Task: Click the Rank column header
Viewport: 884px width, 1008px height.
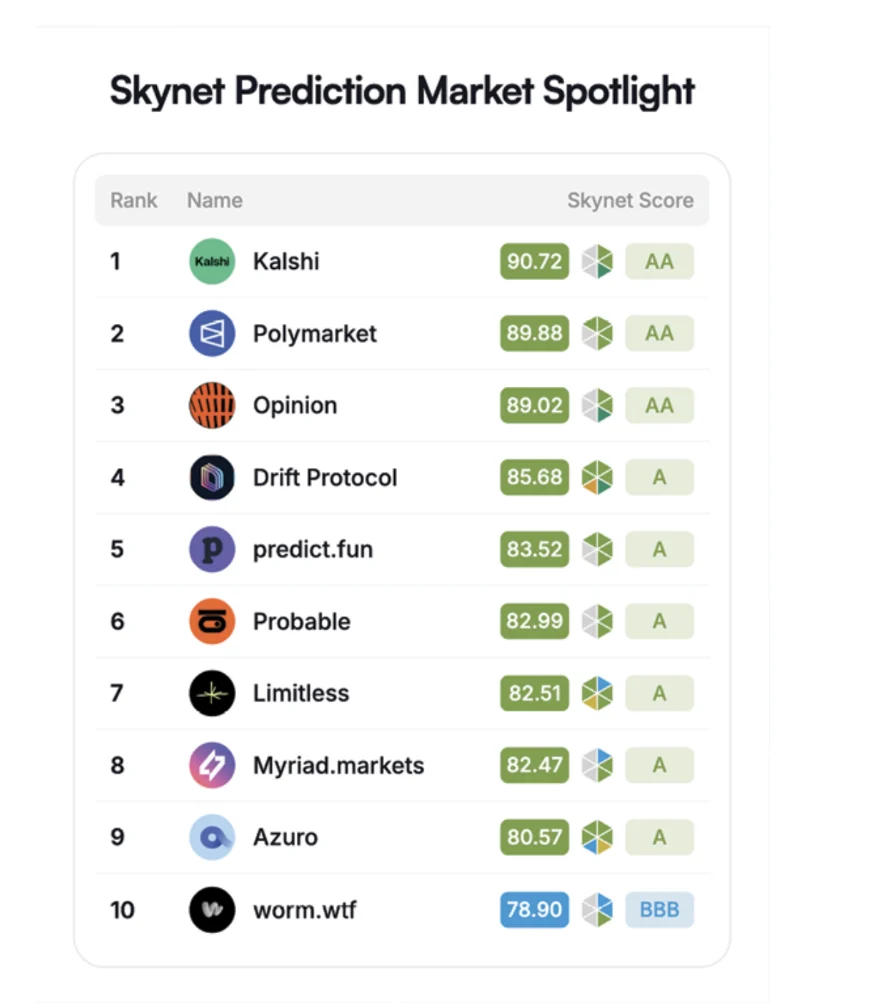Action: (133, 200)
